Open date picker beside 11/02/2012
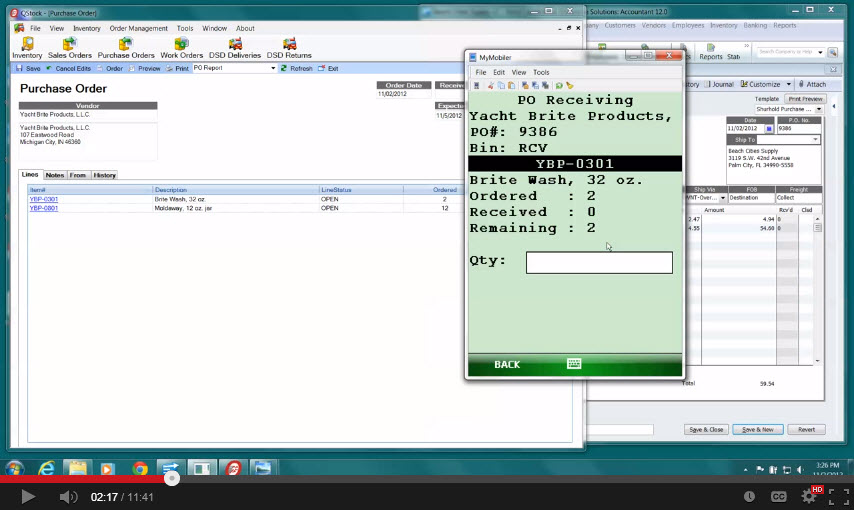Image resolution: width=854 pixels, height=510 pixels. pos(769,129)
